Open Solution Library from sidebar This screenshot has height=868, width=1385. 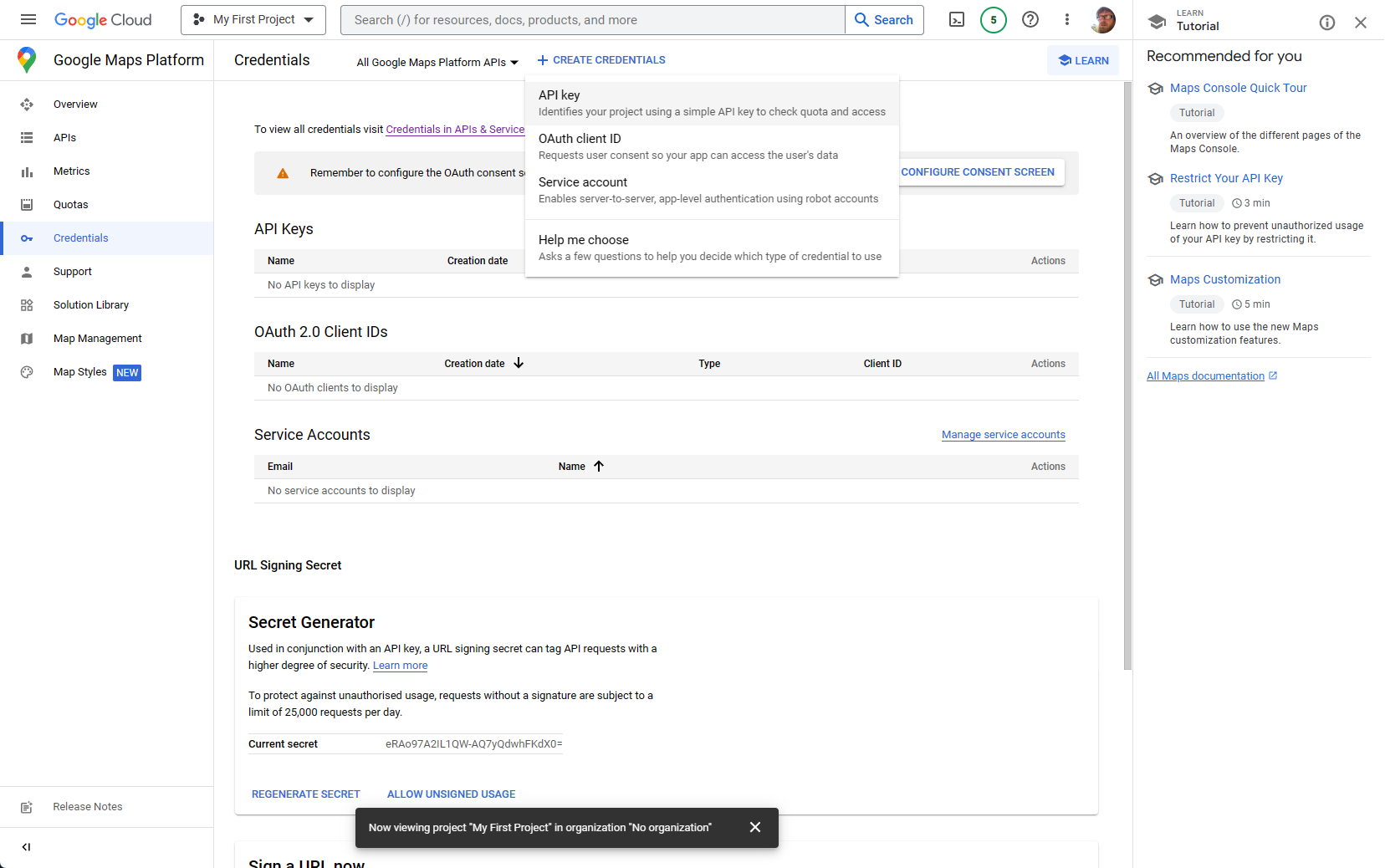coord(107,305)
